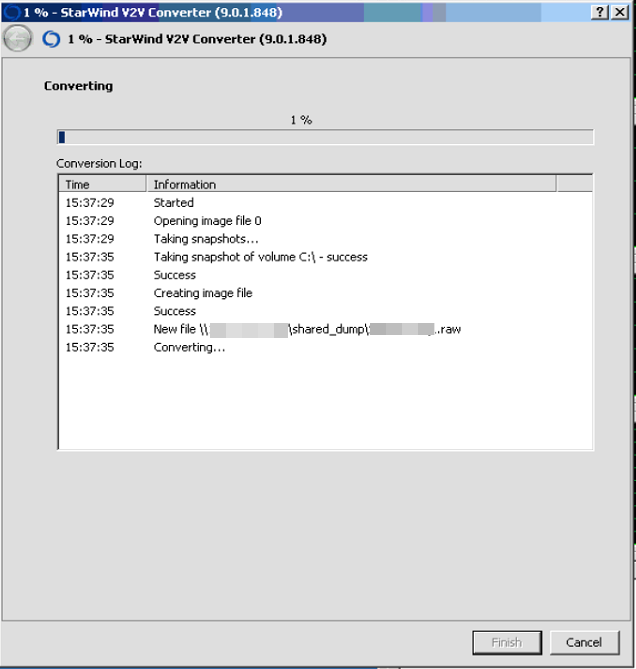The height and width of the screenshot is (669, 636).
Task: Click the StarWind logo beside the header title
Action: (x=51, y=39)
